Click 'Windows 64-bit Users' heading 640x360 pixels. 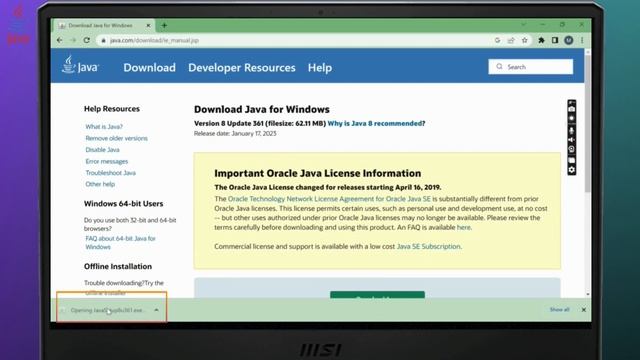coord(123,204)
